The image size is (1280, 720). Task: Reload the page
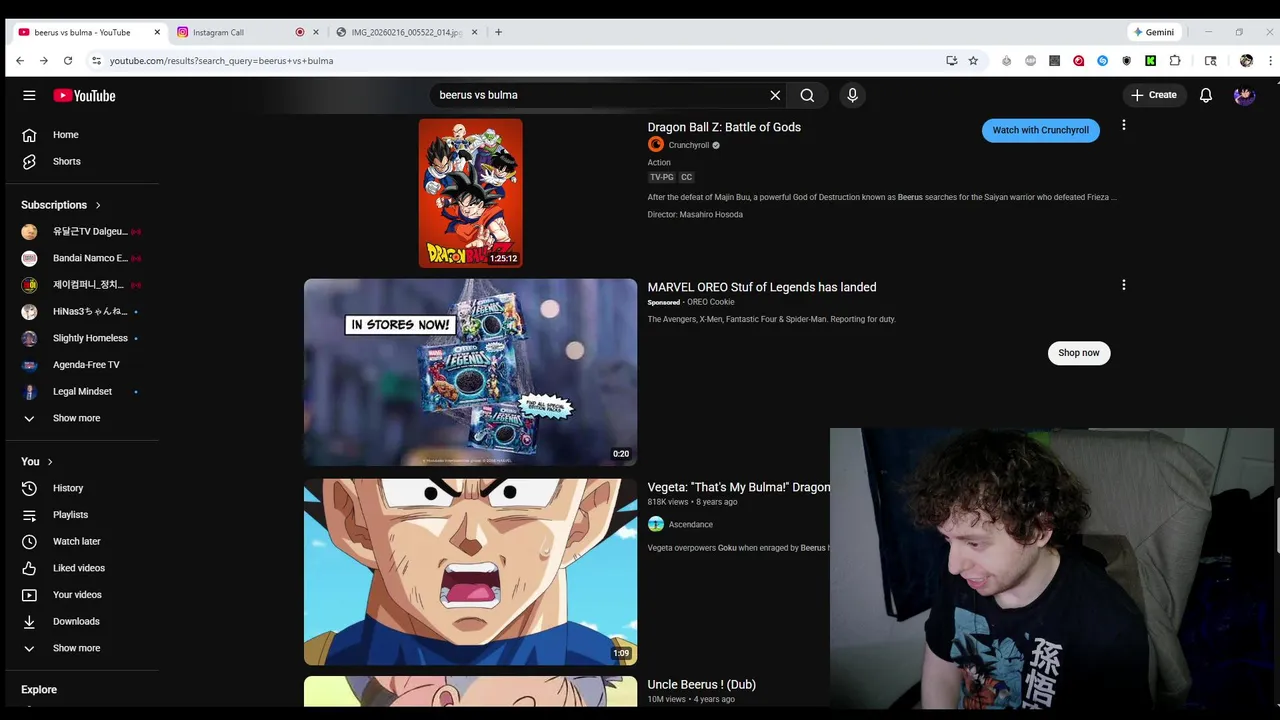coord(68,60)
